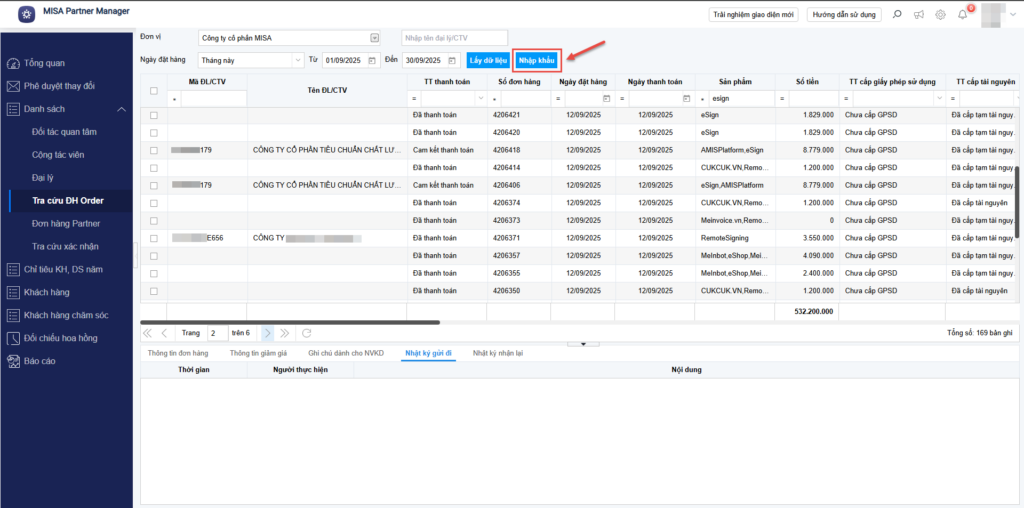Open calendar icon in Ngày đặt hàng filter
The width and height of the screenshot is (1024, 508).
[606, 99]
